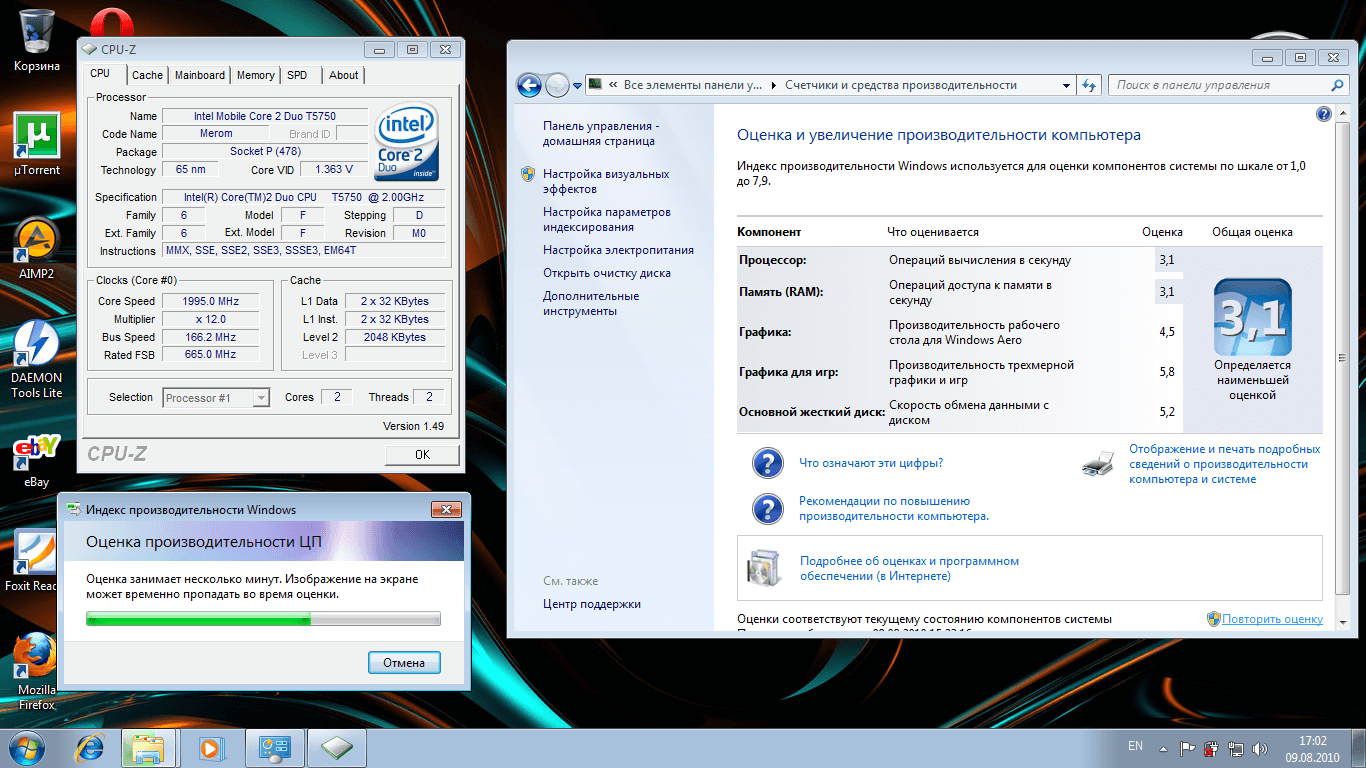Click the Control Panel back arrow button
1366x768 pixels.
529,86
